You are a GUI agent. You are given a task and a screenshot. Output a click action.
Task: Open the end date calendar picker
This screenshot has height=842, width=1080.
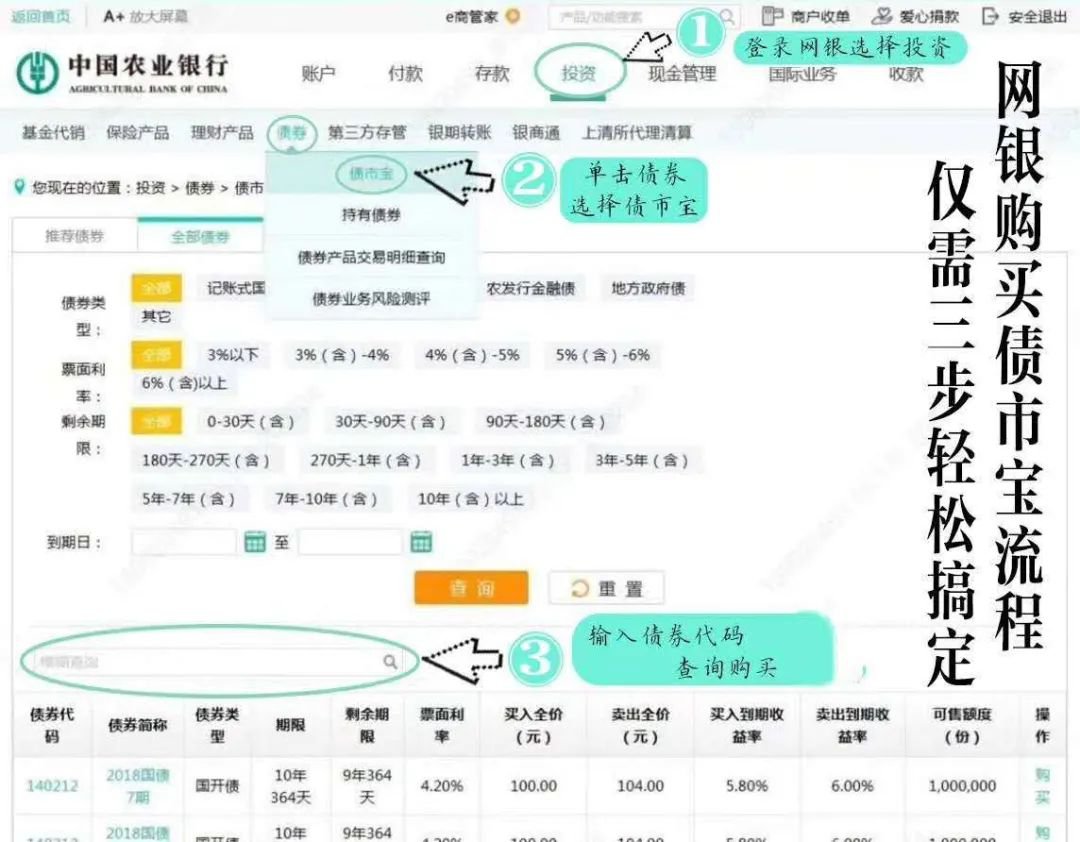(x=421, y=542)
